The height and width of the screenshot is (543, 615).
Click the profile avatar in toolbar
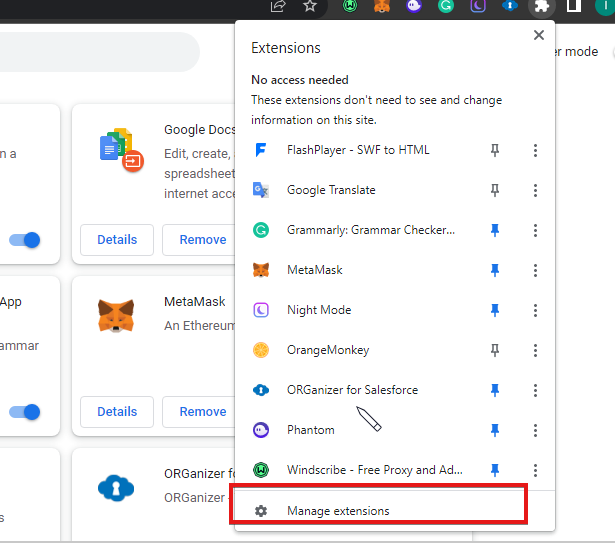[x=605, y=6]
